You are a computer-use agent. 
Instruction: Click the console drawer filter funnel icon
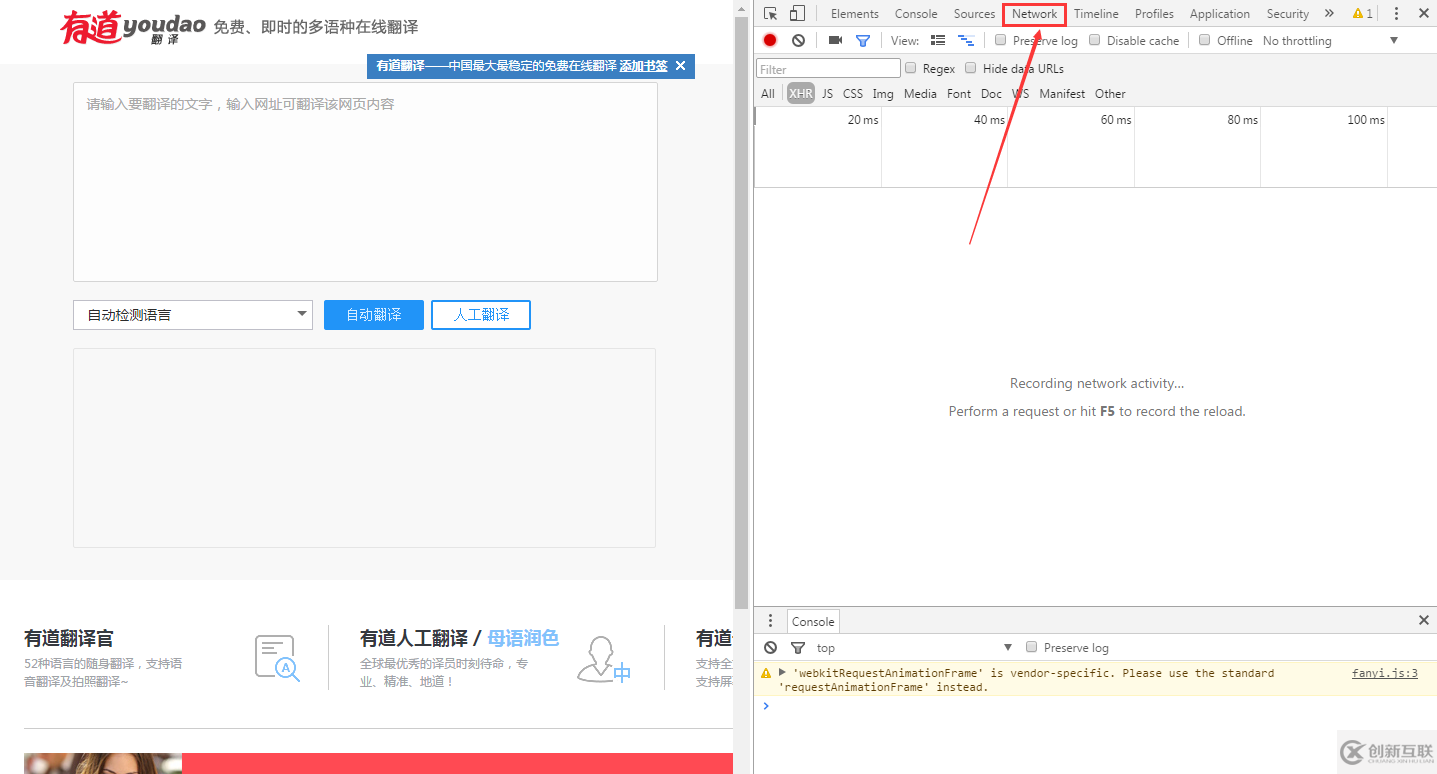coord(798,648)
